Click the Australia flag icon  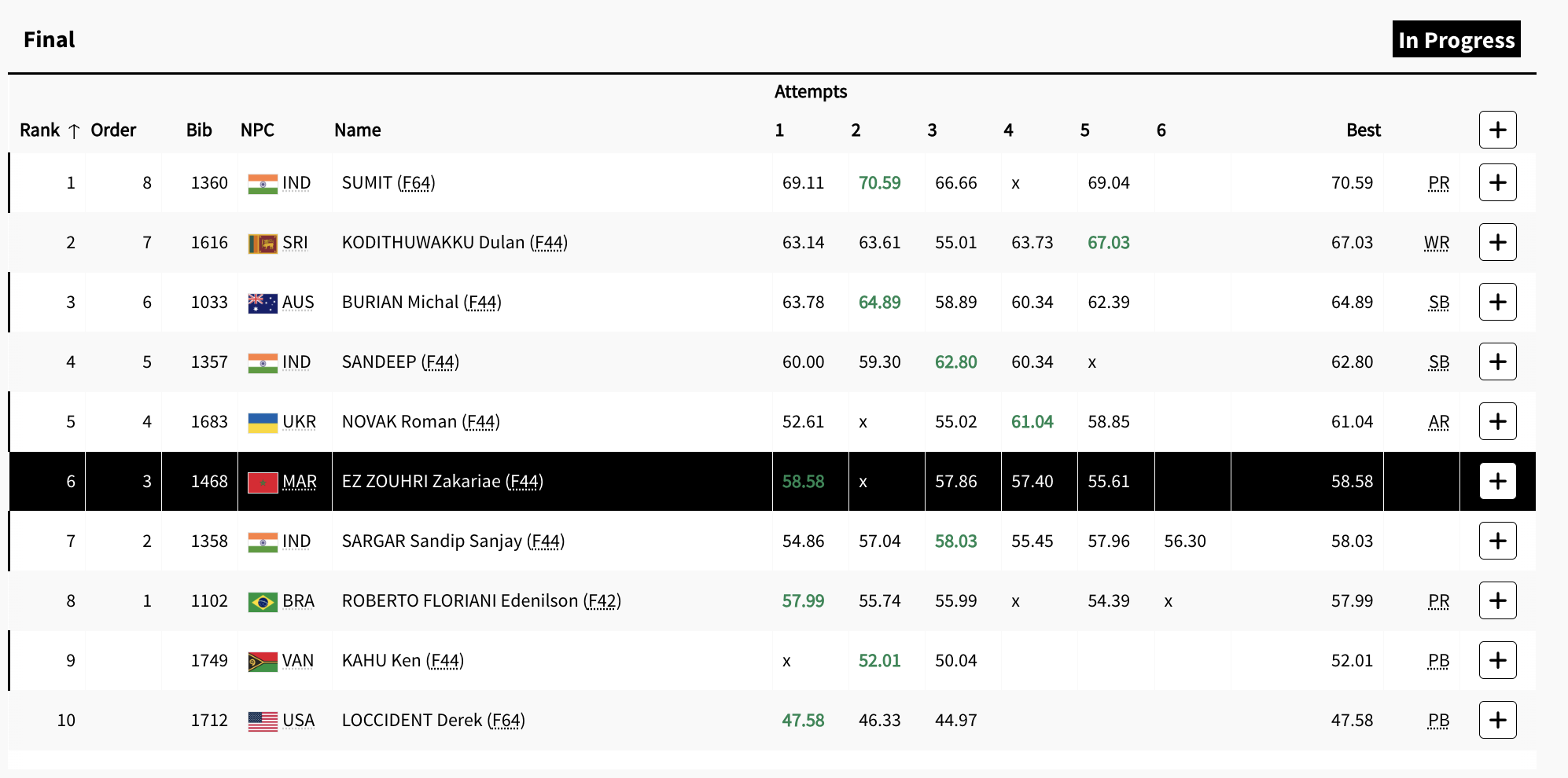(x=262, y=303)
